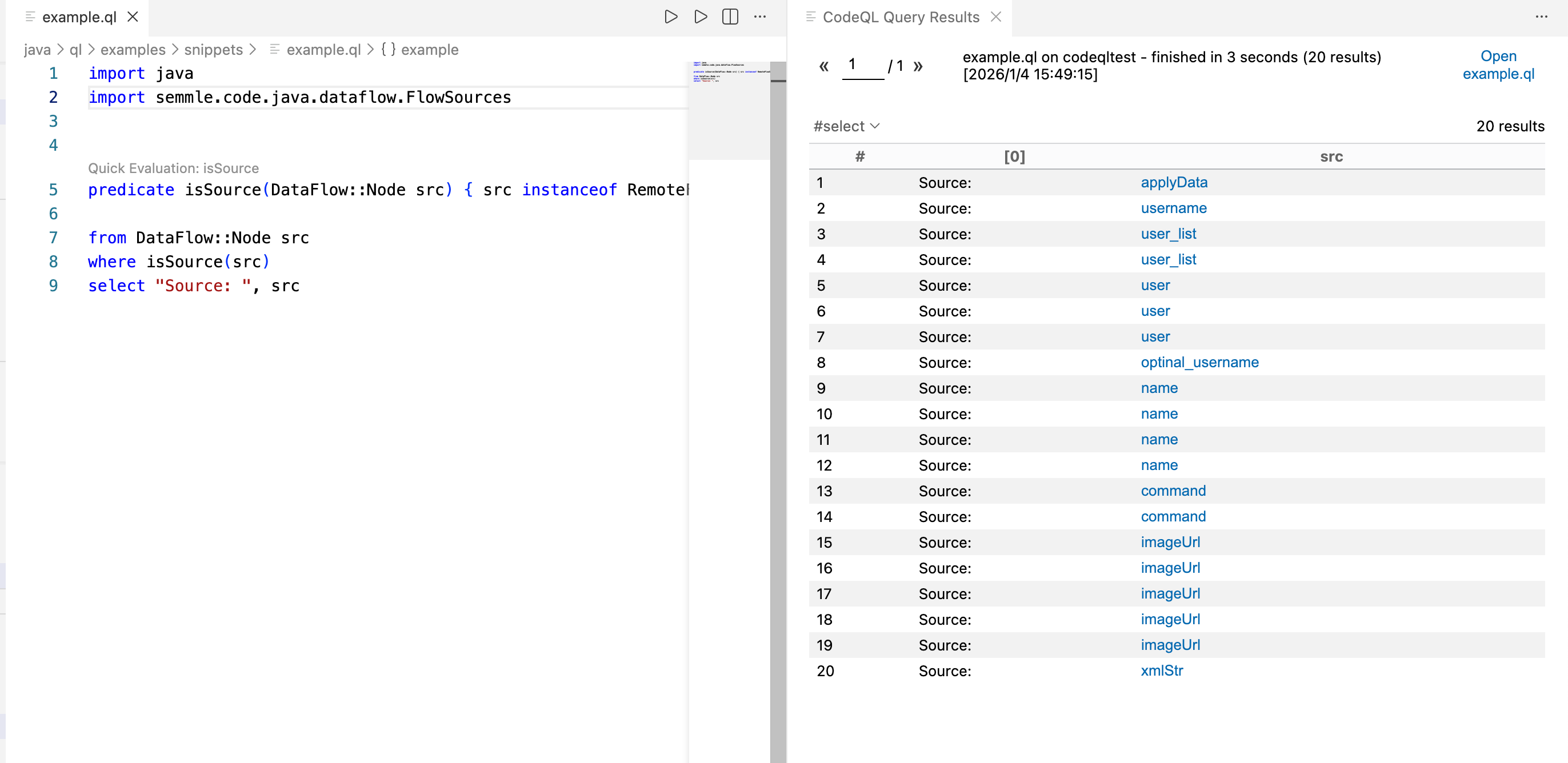This screenshot has height=763, width=1568.
Task: Click the second run icon in the editor toolbar
Action: point(701,17)
